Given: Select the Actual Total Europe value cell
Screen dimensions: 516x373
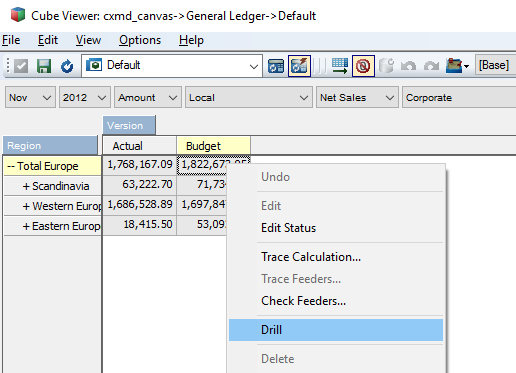Looking at the screenshot, I should pyautogui.click(x=140, y=165).
